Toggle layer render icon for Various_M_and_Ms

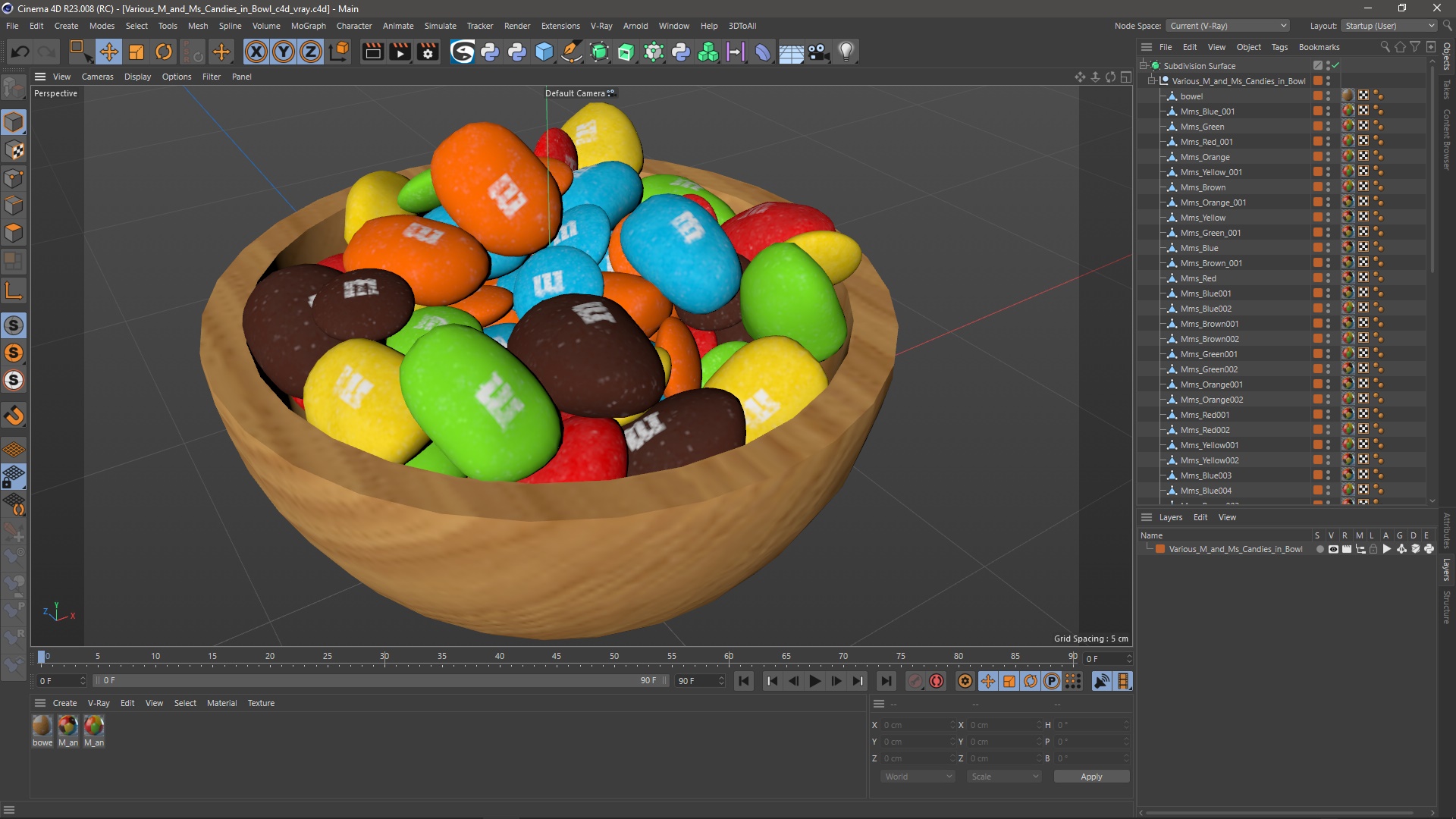[x=1347, y=549]
